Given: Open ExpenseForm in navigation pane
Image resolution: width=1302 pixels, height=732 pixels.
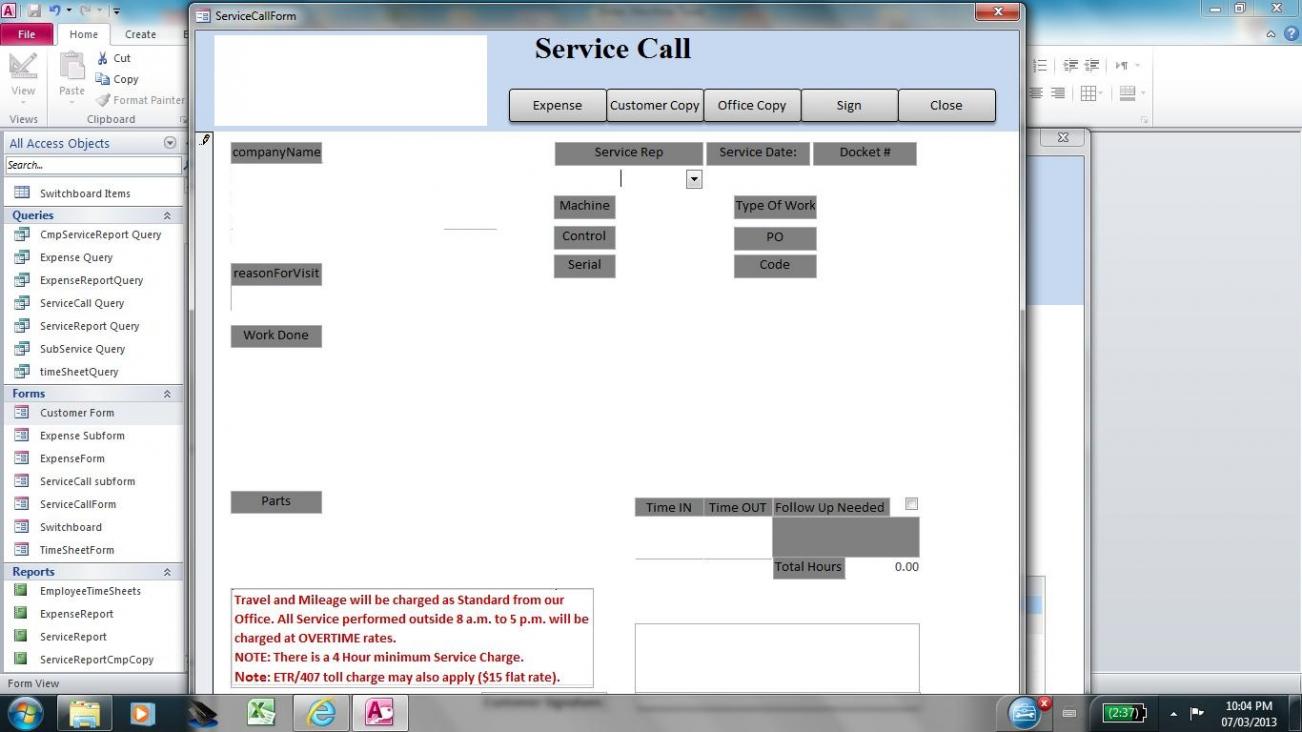Looking at the screenshot, I should point(72,458).
